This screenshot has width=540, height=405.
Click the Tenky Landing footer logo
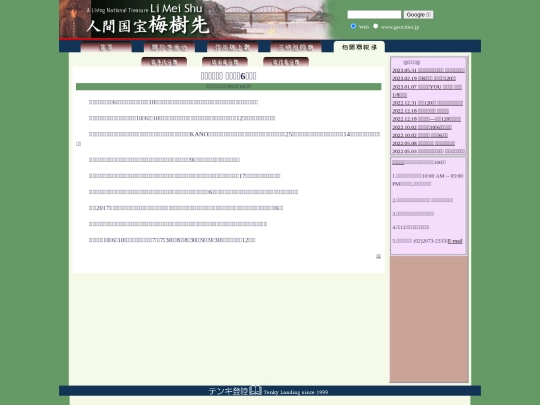click(x=268, y=391)
